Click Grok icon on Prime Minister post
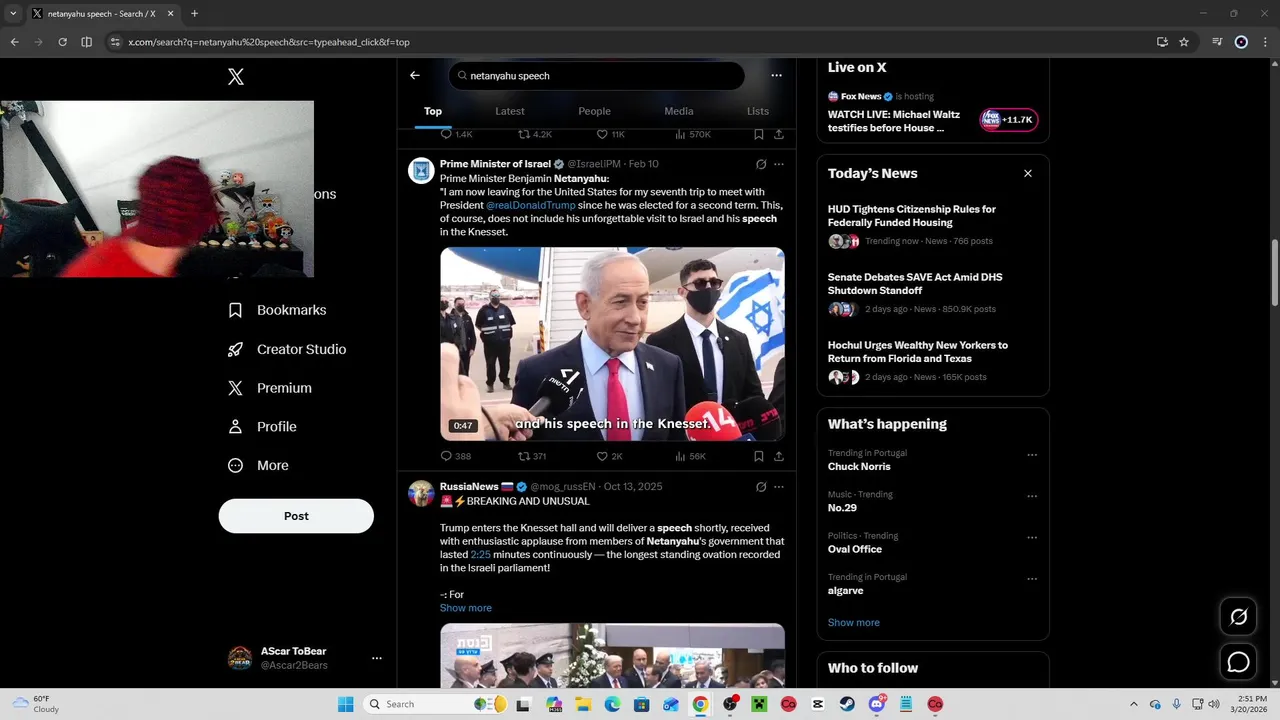 (761, 164)
